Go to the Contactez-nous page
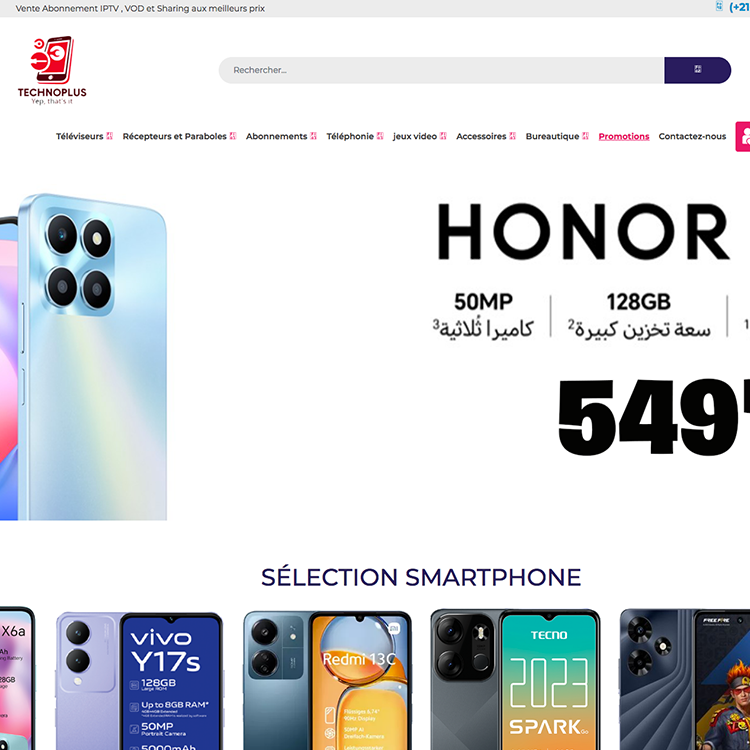750x750 pixels. click(692, 136)
